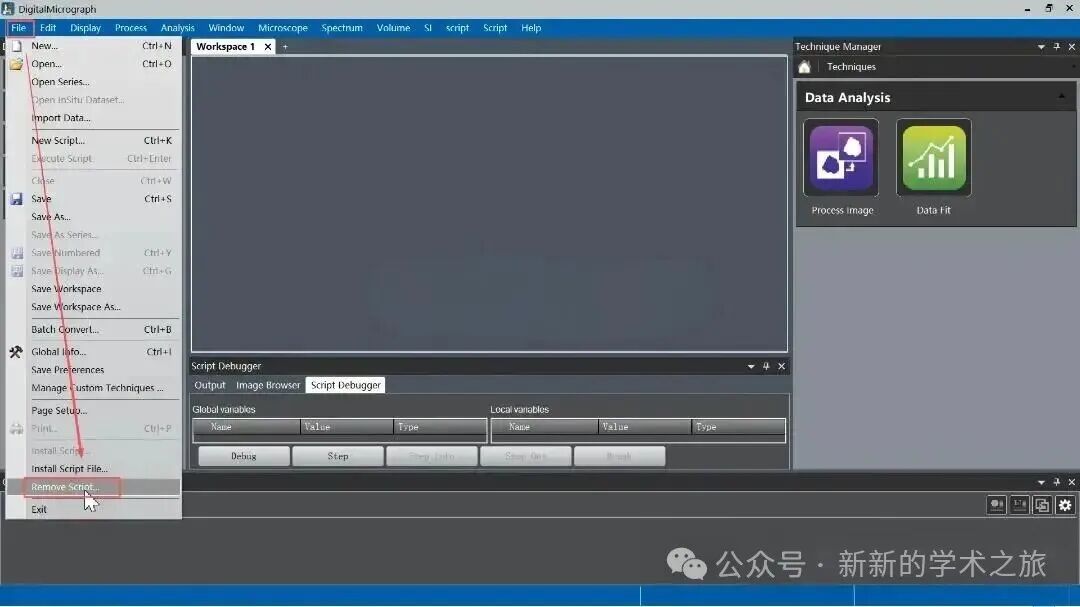The width and height of the screenshot is (1080, 607).
Task: Click the DigitalMicrograph title bar app icon
Action: 8,9
